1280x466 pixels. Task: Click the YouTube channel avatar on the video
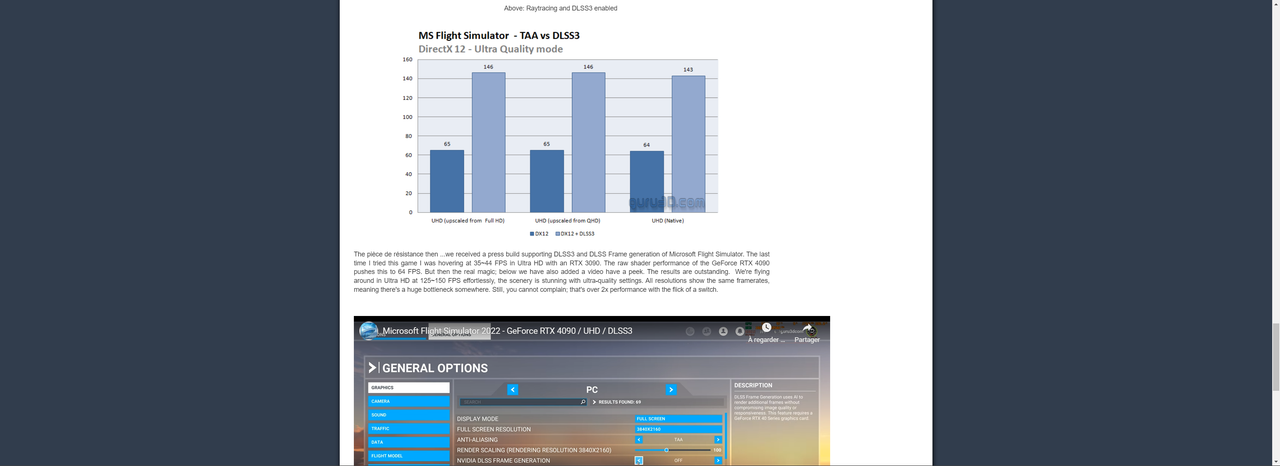(368, 330)
